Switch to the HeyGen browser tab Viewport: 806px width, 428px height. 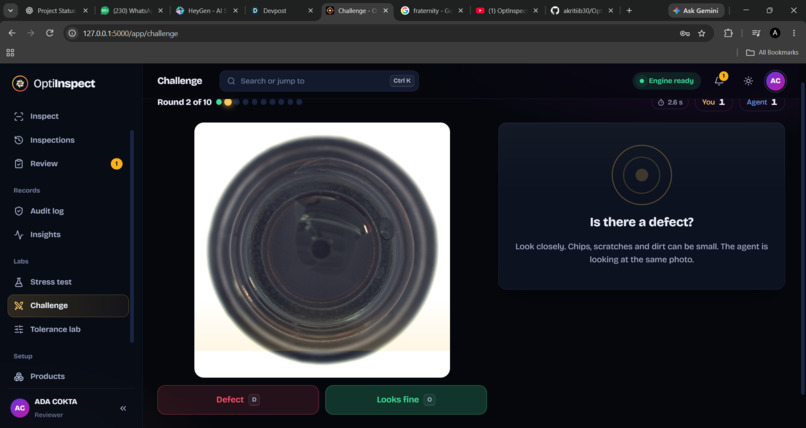click(207, 10)
